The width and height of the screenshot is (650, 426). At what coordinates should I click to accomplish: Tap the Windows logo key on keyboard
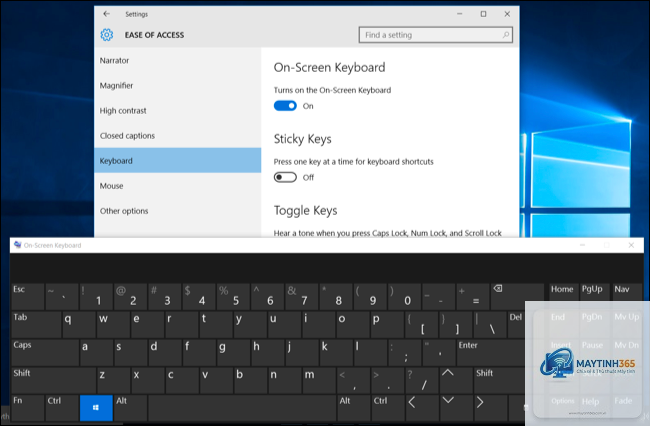[x=96, y=408]
